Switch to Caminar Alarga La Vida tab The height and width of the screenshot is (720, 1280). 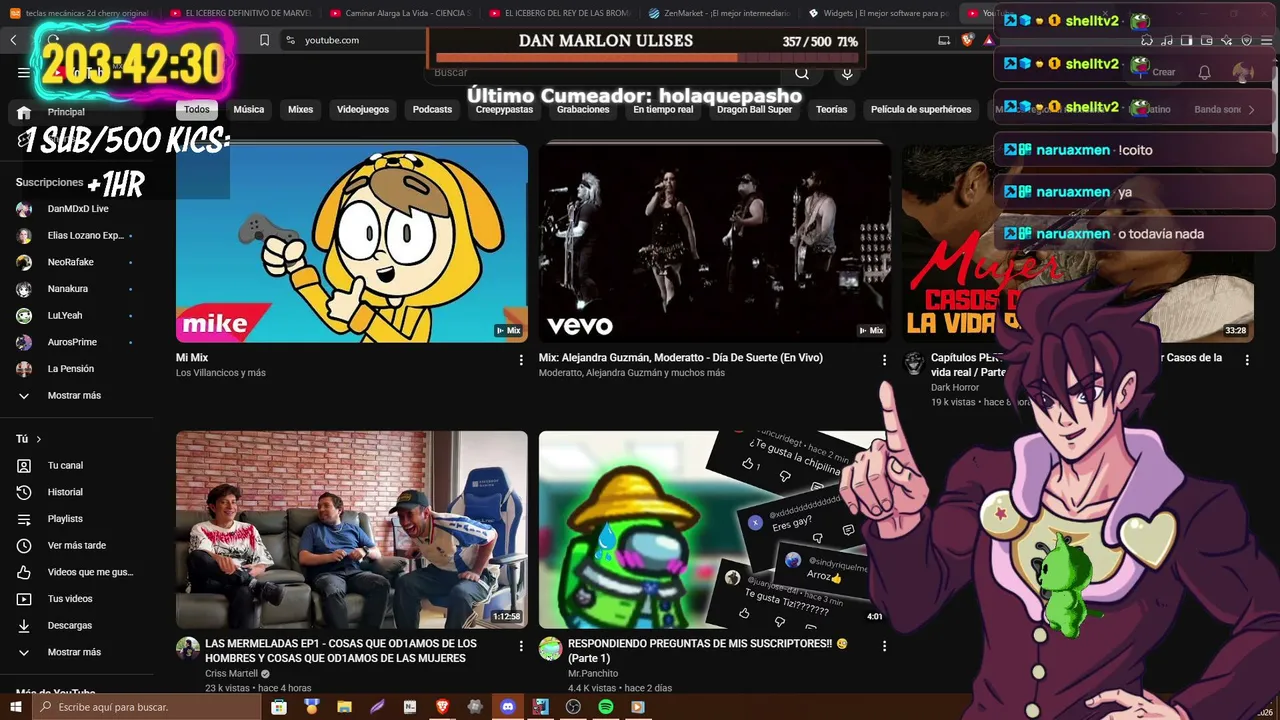(x=400, y=13)
